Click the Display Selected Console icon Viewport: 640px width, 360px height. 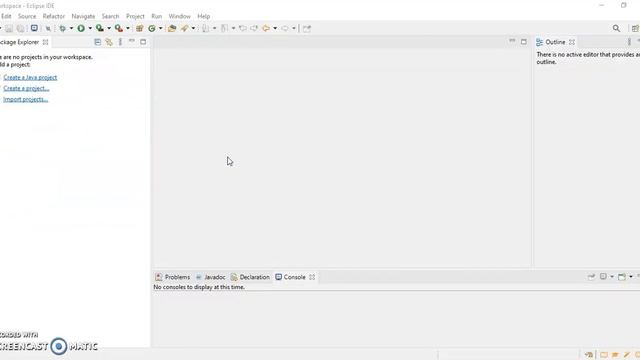[x=603, y=277]
